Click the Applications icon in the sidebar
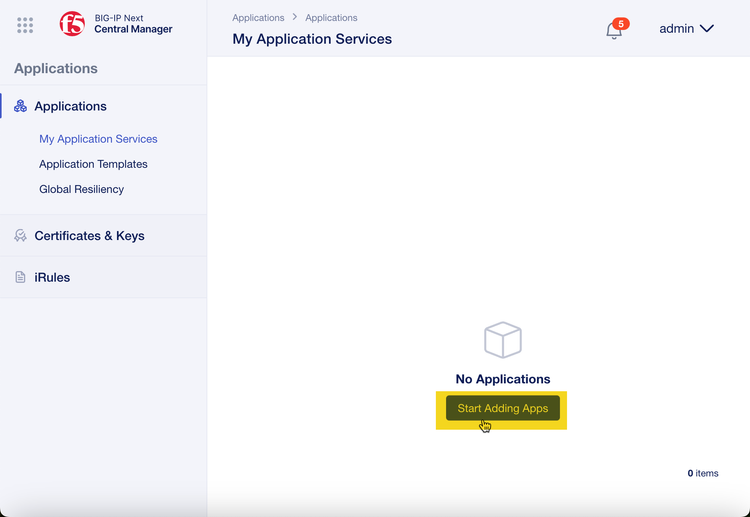Screen dimensions: 750x517 tap(20, 106)
